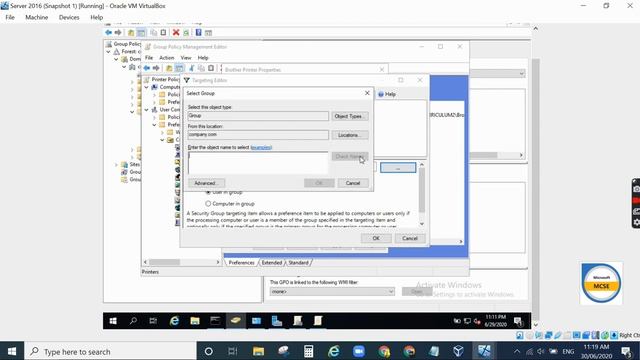This screenshot has width=640, height=360.
Task: Expand Policies under Computer Configuration
Action: (154, 94)
